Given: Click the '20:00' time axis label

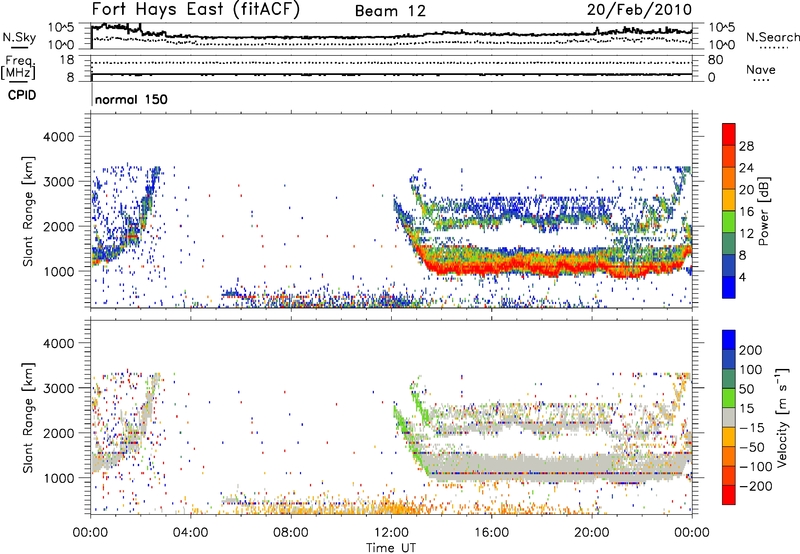Looking at the screenshot, I should click(x=591, y=533).
